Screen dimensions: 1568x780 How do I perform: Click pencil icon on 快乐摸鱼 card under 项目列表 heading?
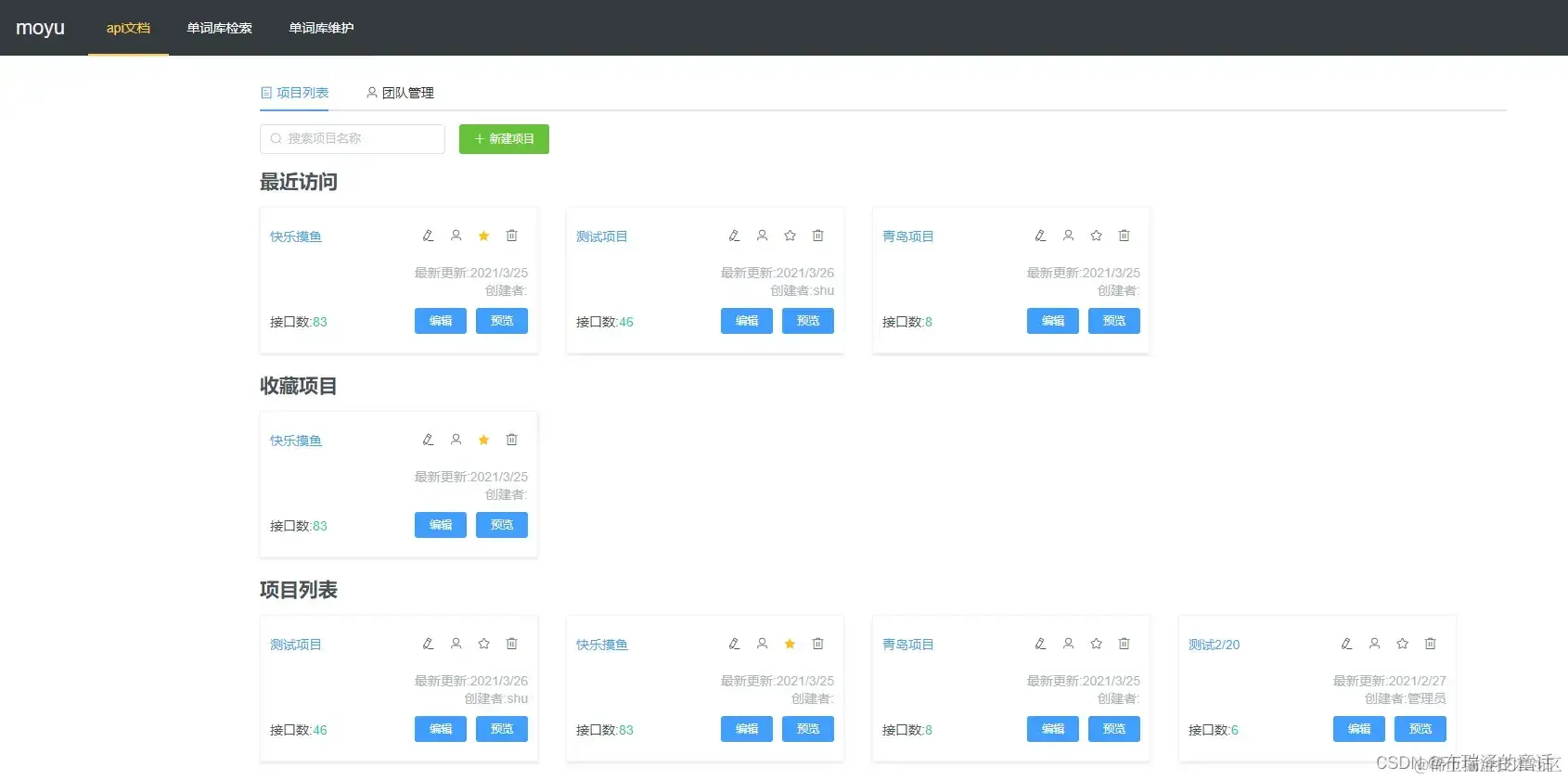(x=734, y=644)
